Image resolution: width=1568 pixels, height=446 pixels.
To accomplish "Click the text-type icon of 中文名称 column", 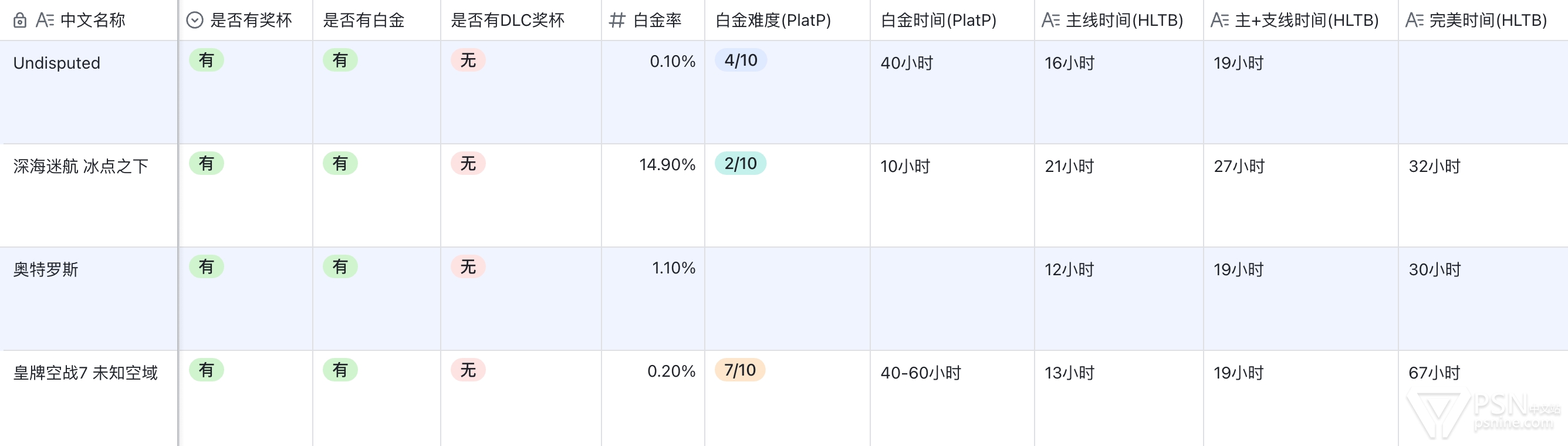I will pos(45,21).
